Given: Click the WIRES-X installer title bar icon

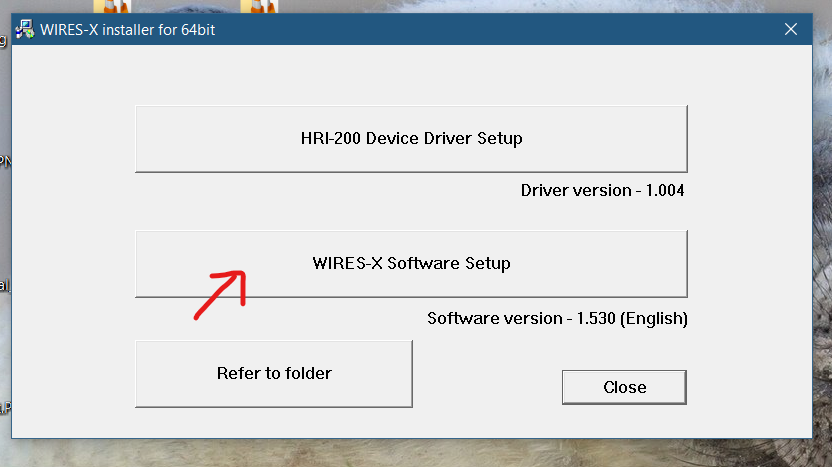Looking at the screenshot, I should coord(24,29).
